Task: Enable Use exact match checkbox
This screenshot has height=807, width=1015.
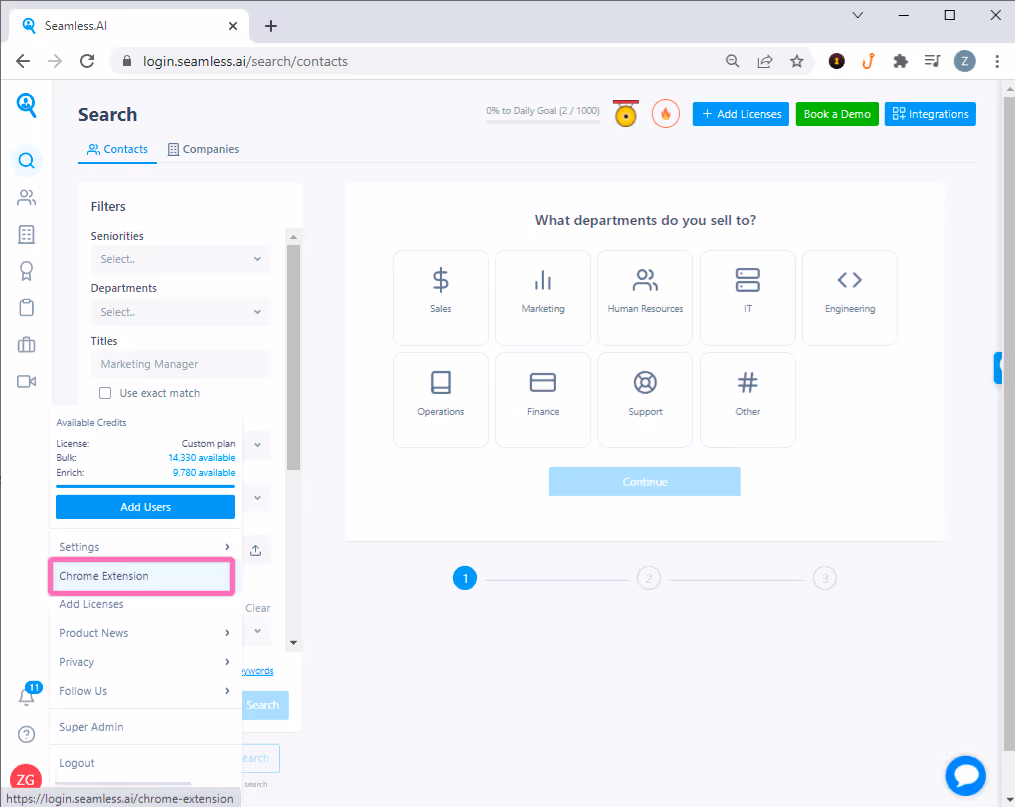Action: point(105,393)
